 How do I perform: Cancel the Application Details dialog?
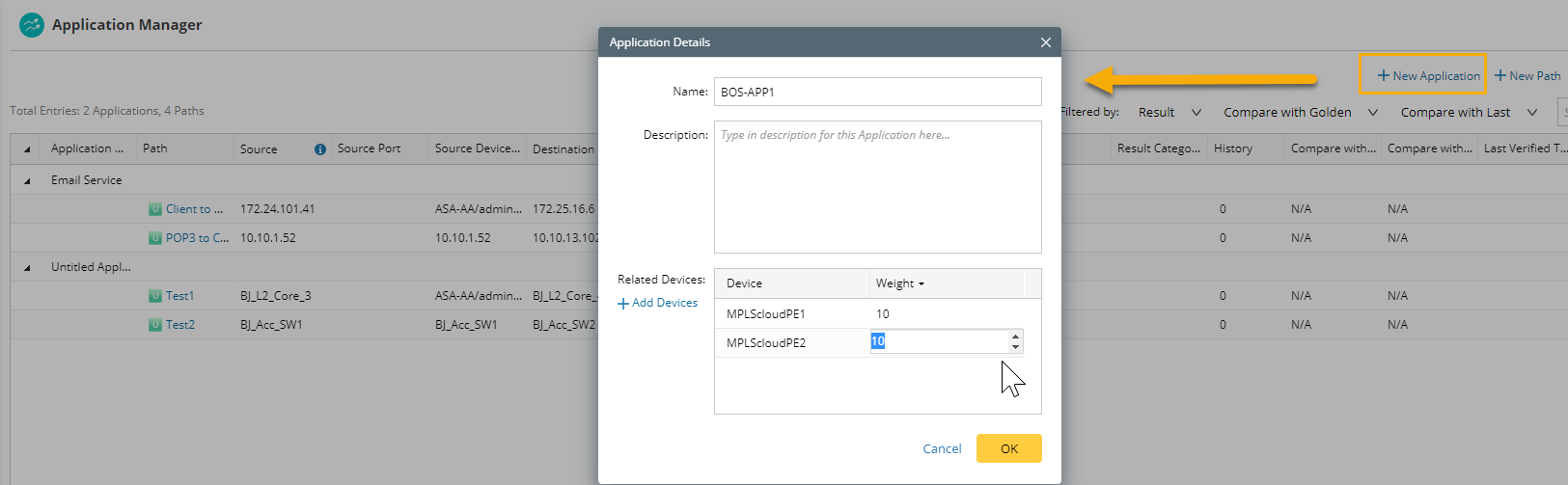tap(942, 448)
